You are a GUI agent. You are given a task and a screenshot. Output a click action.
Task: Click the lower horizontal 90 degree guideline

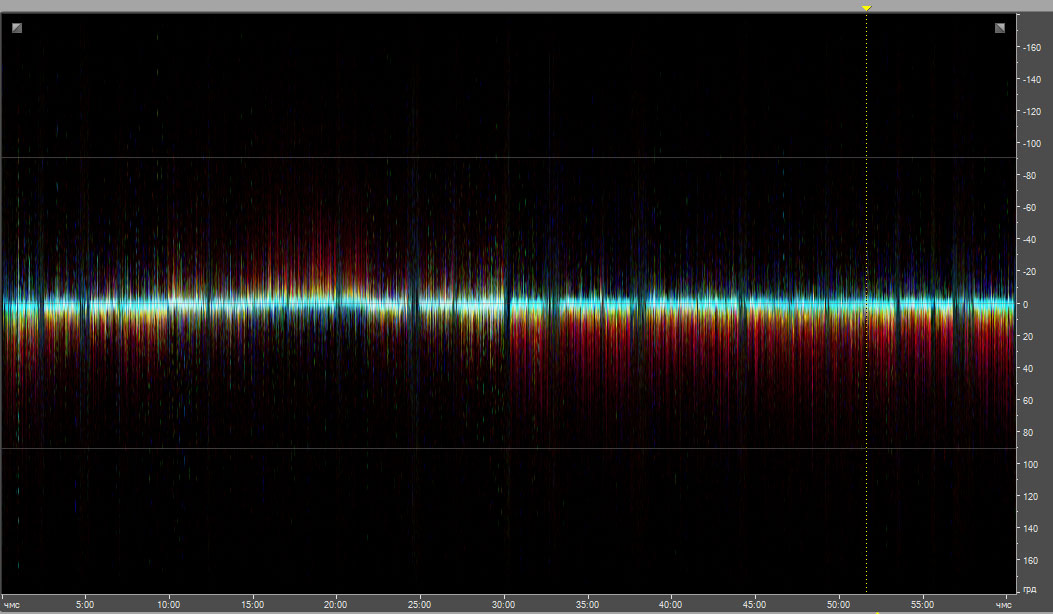(x=500, y=449)
